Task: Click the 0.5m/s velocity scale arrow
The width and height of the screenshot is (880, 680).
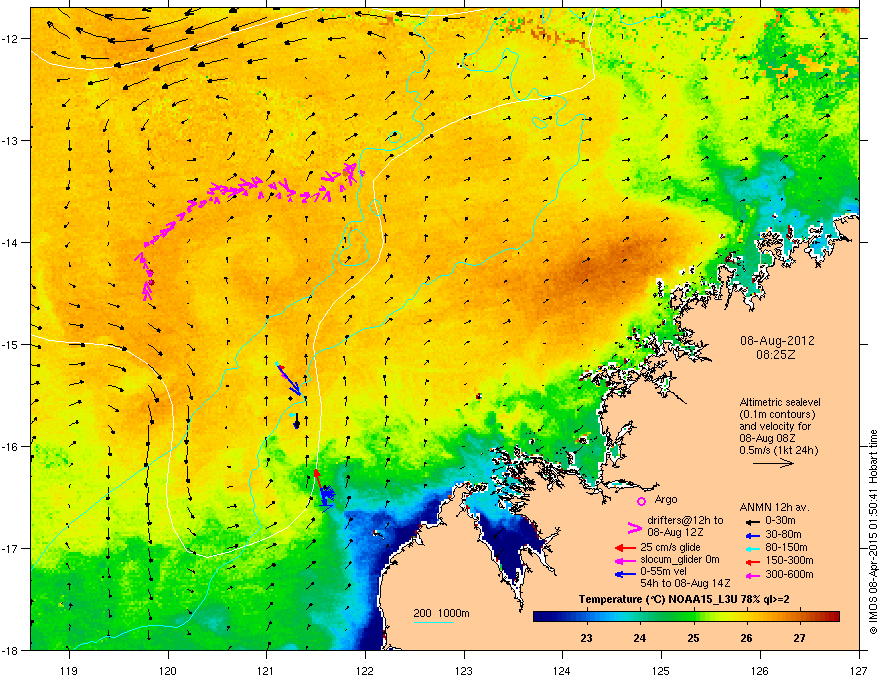Action: tap(773, 463)
